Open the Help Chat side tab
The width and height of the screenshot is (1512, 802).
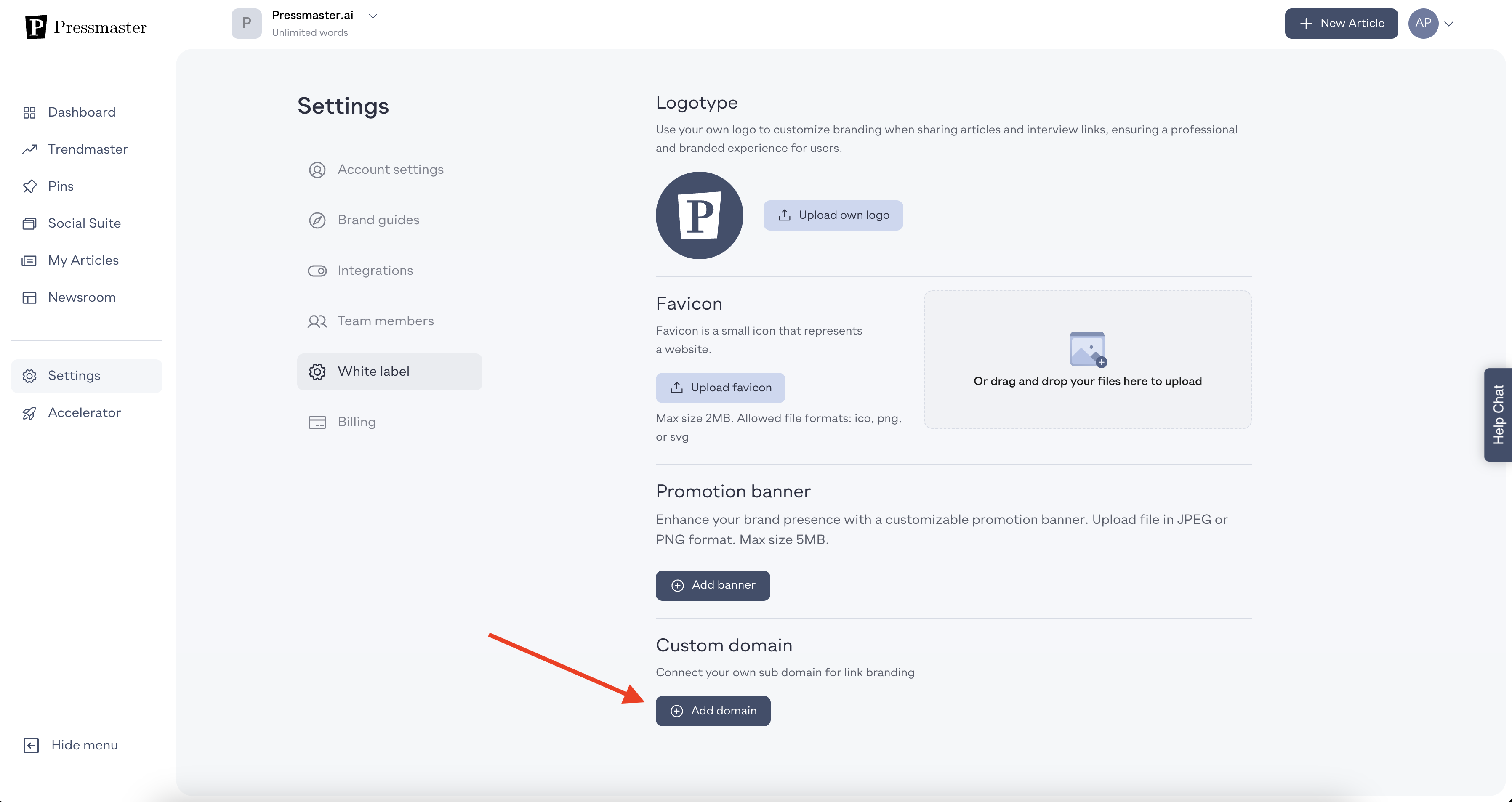[x=1498, y=415]
